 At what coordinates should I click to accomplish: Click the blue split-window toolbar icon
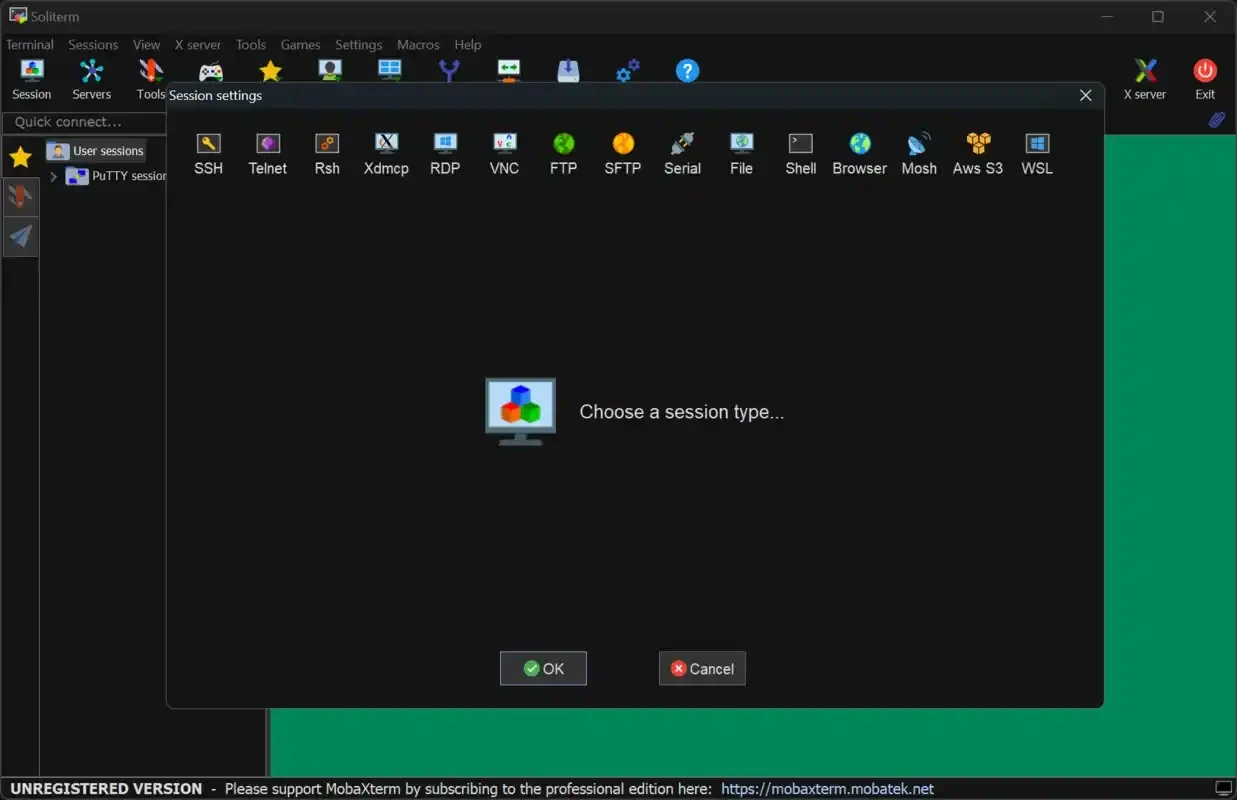pos(390,70)
